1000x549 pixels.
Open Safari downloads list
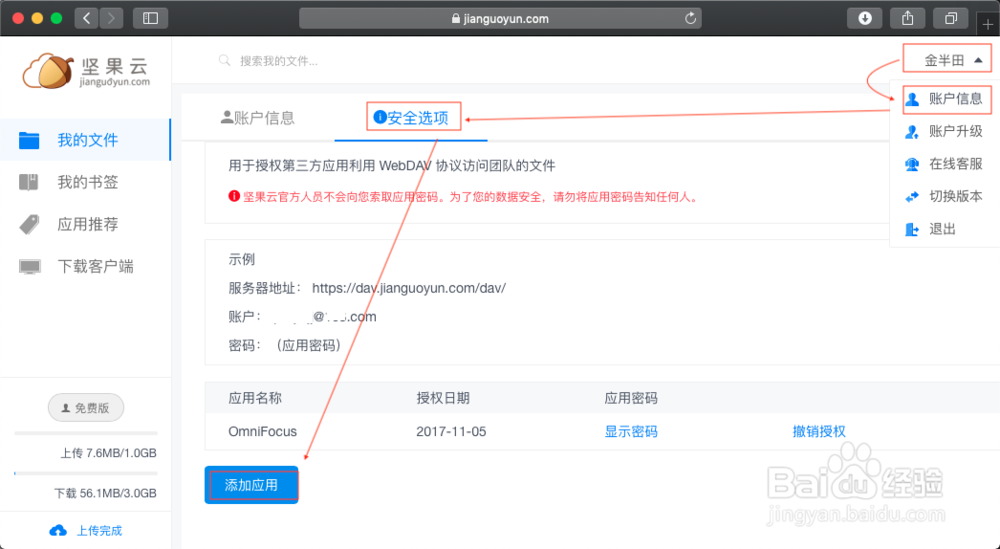click(x=865, y=18)
